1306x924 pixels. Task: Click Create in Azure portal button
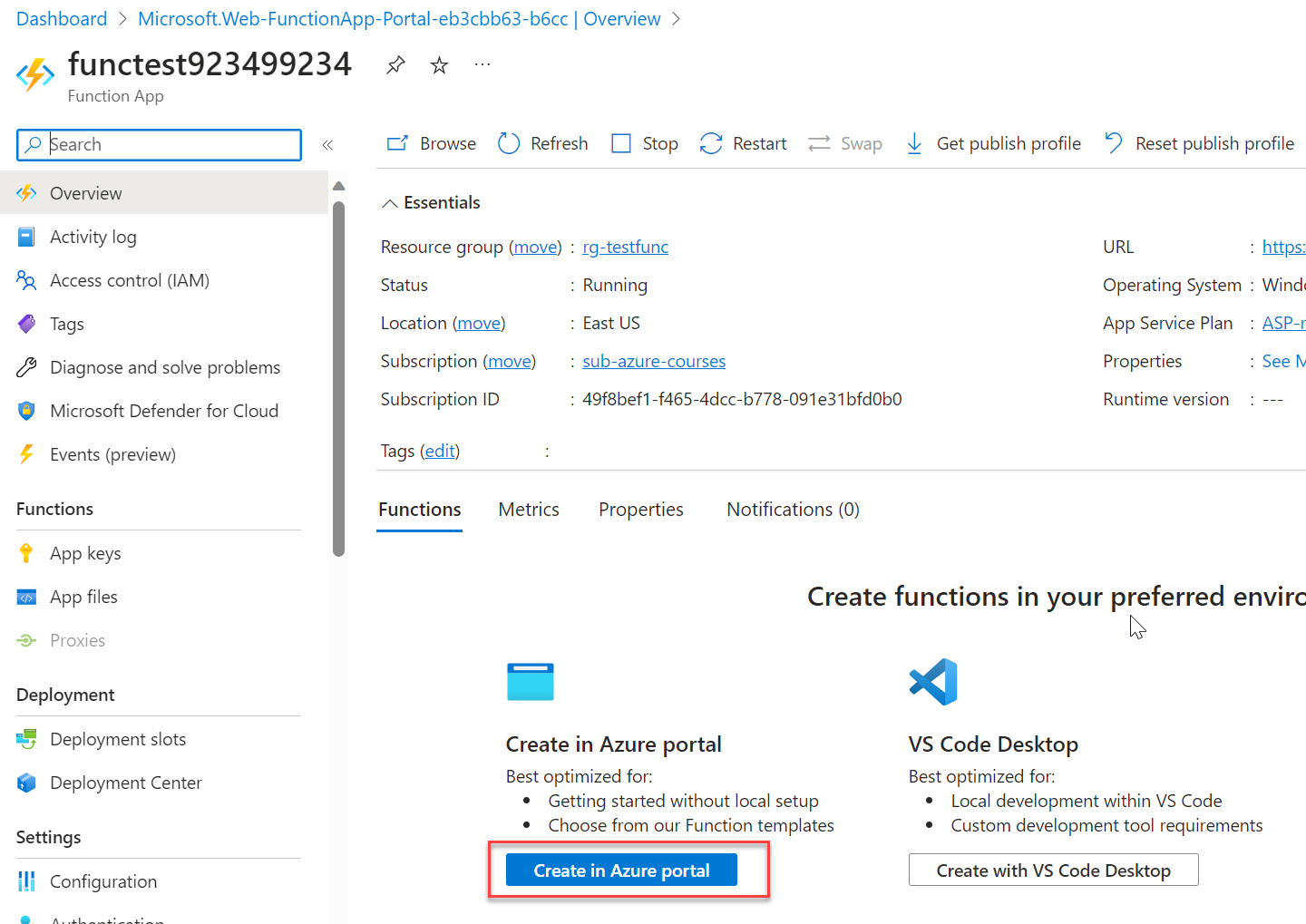click(621, 871)
